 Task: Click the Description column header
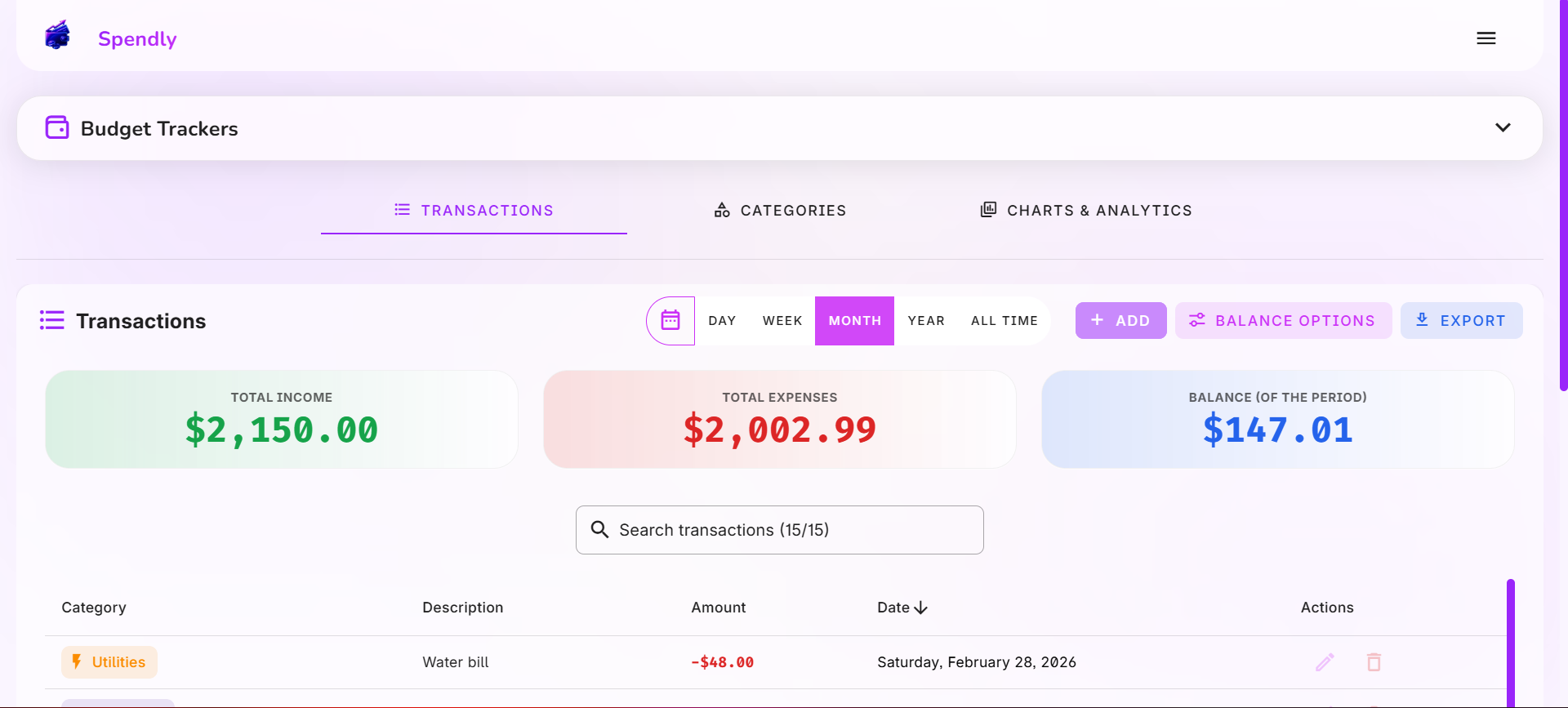(462, 608)
